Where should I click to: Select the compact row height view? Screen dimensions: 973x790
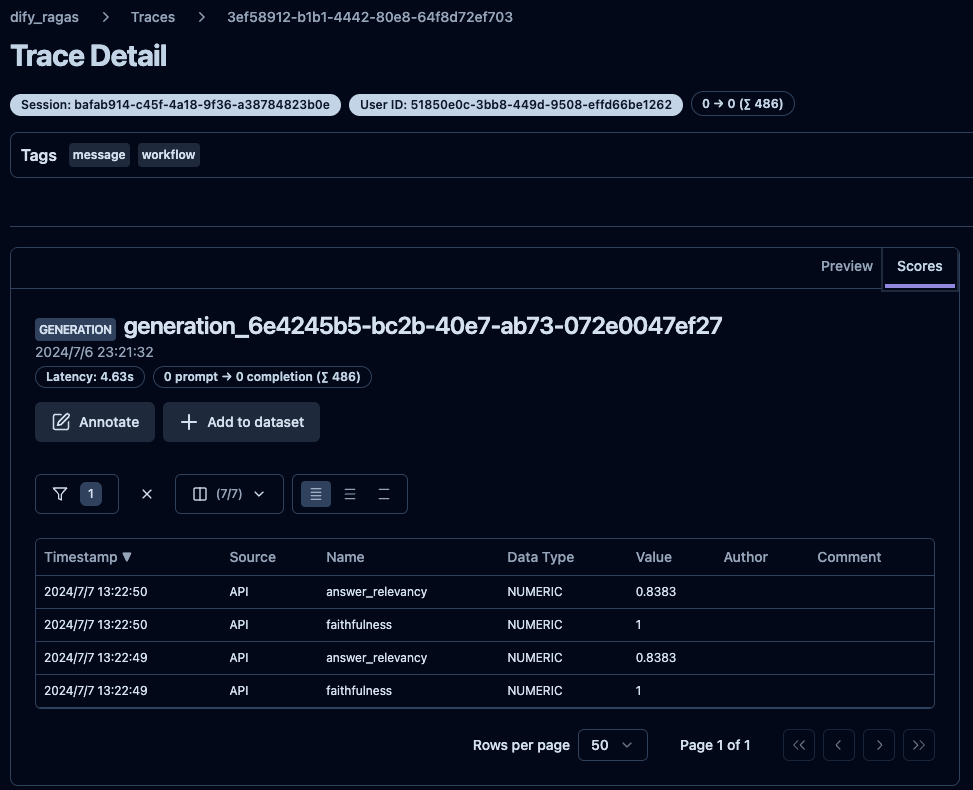click(315, 493)
